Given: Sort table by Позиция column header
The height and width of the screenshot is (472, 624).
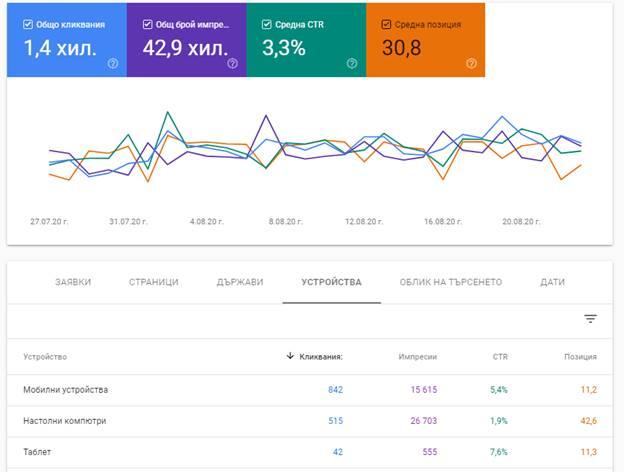Looking at the screenshot, I should [581, 357].
